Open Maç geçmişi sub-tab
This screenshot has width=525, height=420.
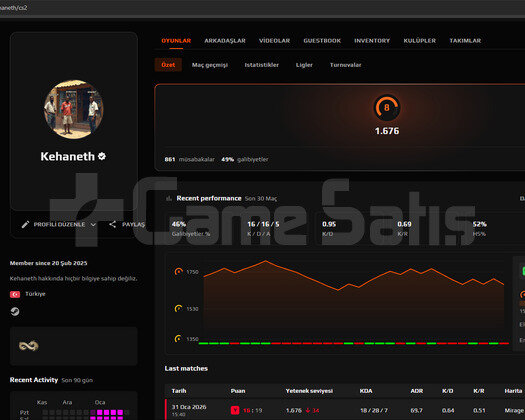point(210,65)
